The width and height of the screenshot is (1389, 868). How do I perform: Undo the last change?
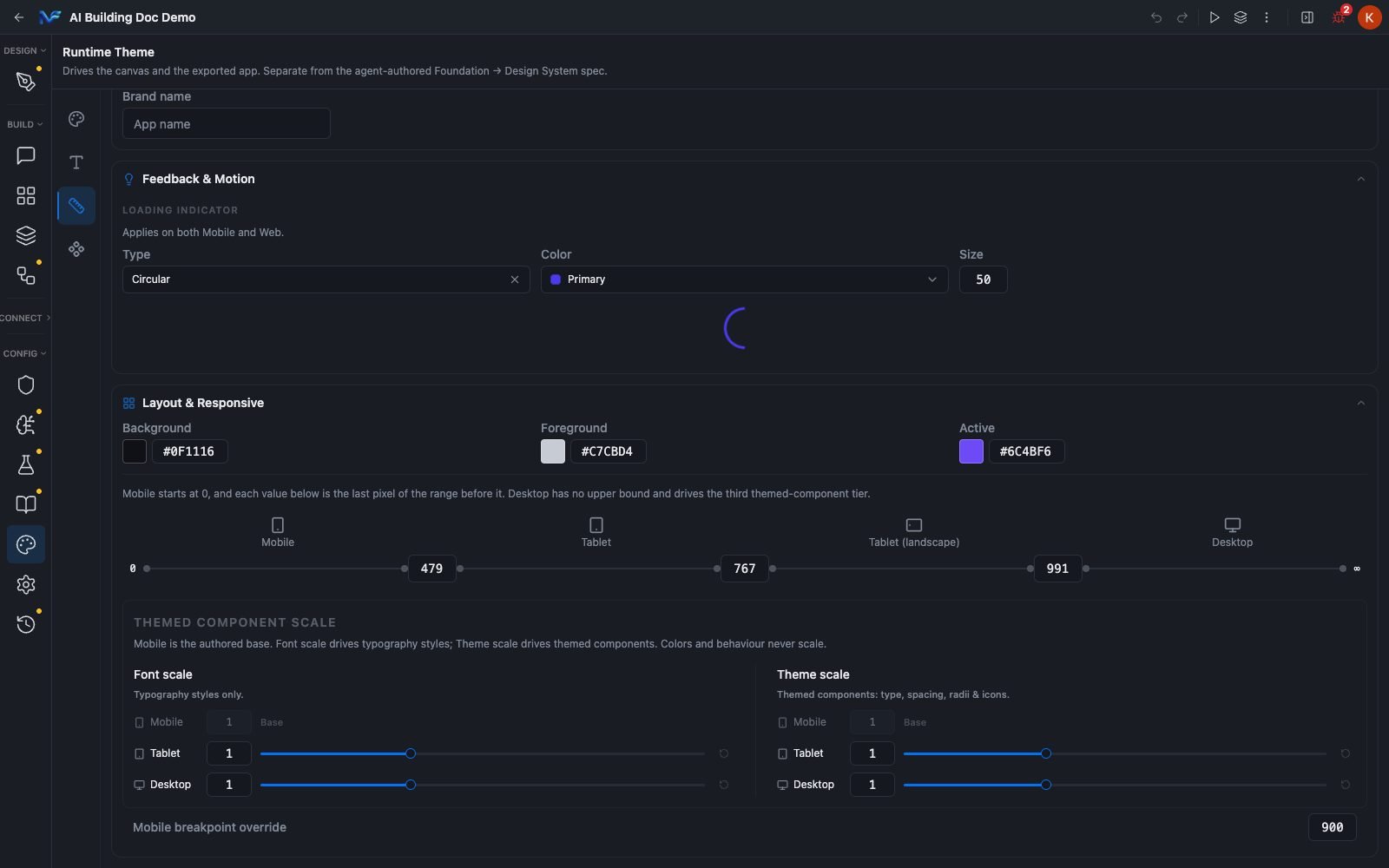(1155, 17)
